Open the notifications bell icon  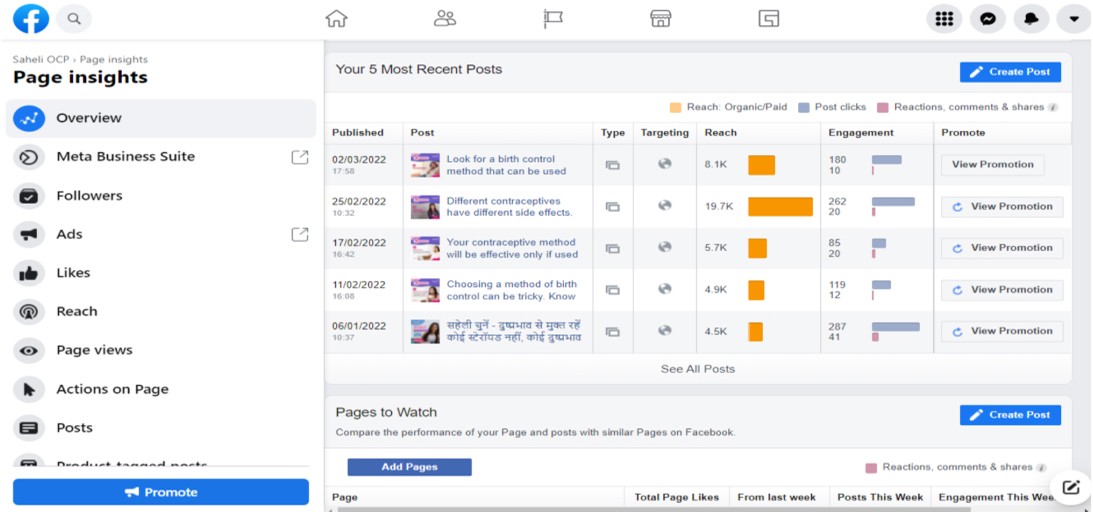click(1031, 19)
